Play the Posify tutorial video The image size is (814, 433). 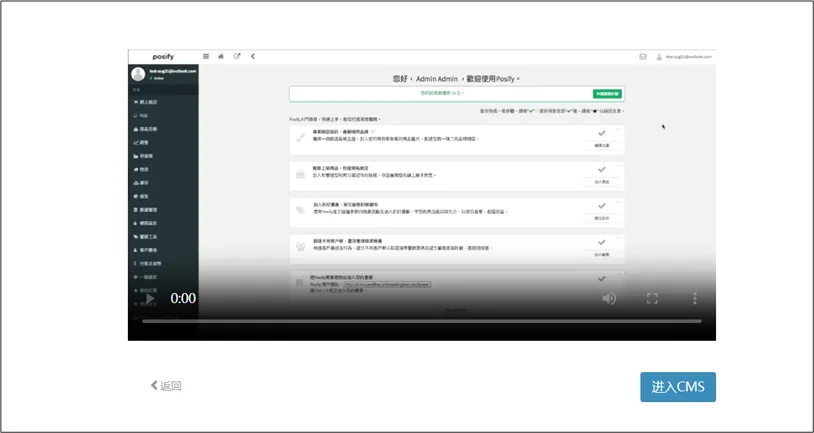[x=150, y=299]
